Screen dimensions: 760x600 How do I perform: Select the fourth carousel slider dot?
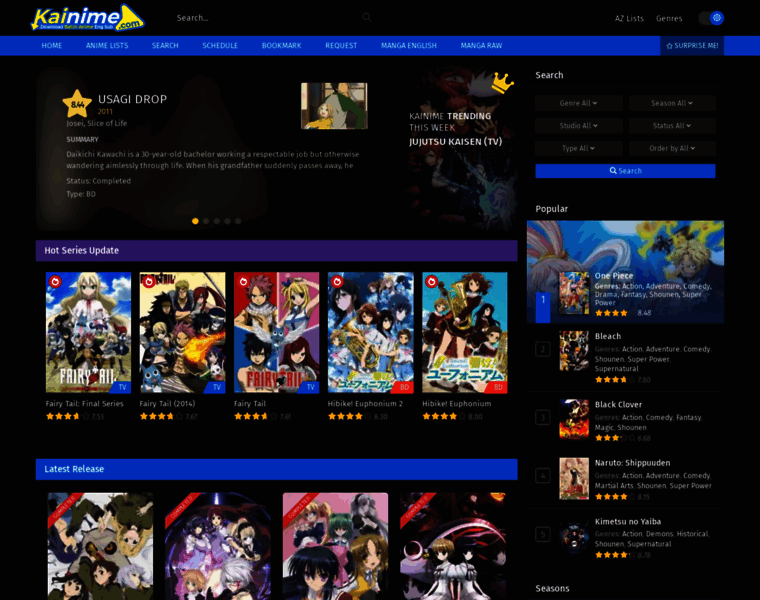pos(227,221)
